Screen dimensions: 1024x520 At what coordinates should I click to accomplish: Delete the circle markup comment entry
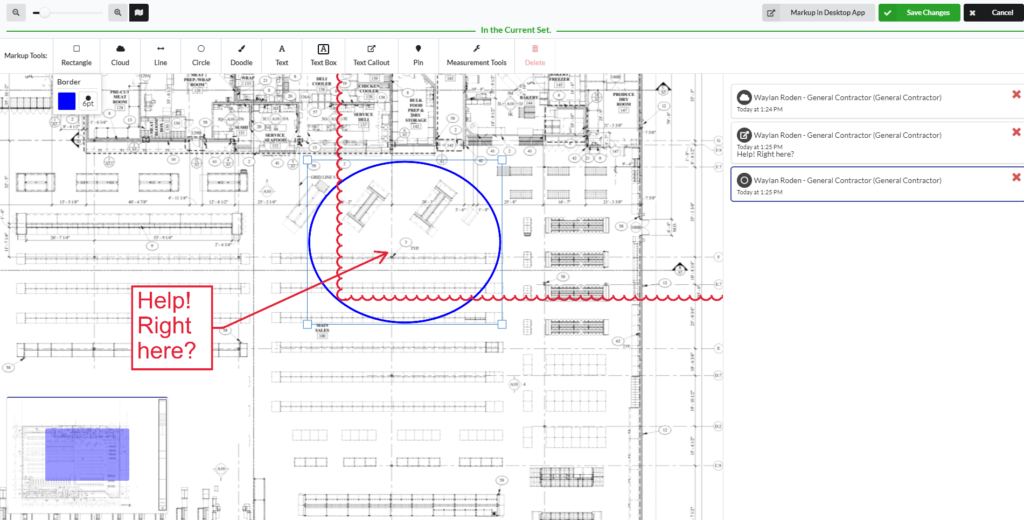1016,177
